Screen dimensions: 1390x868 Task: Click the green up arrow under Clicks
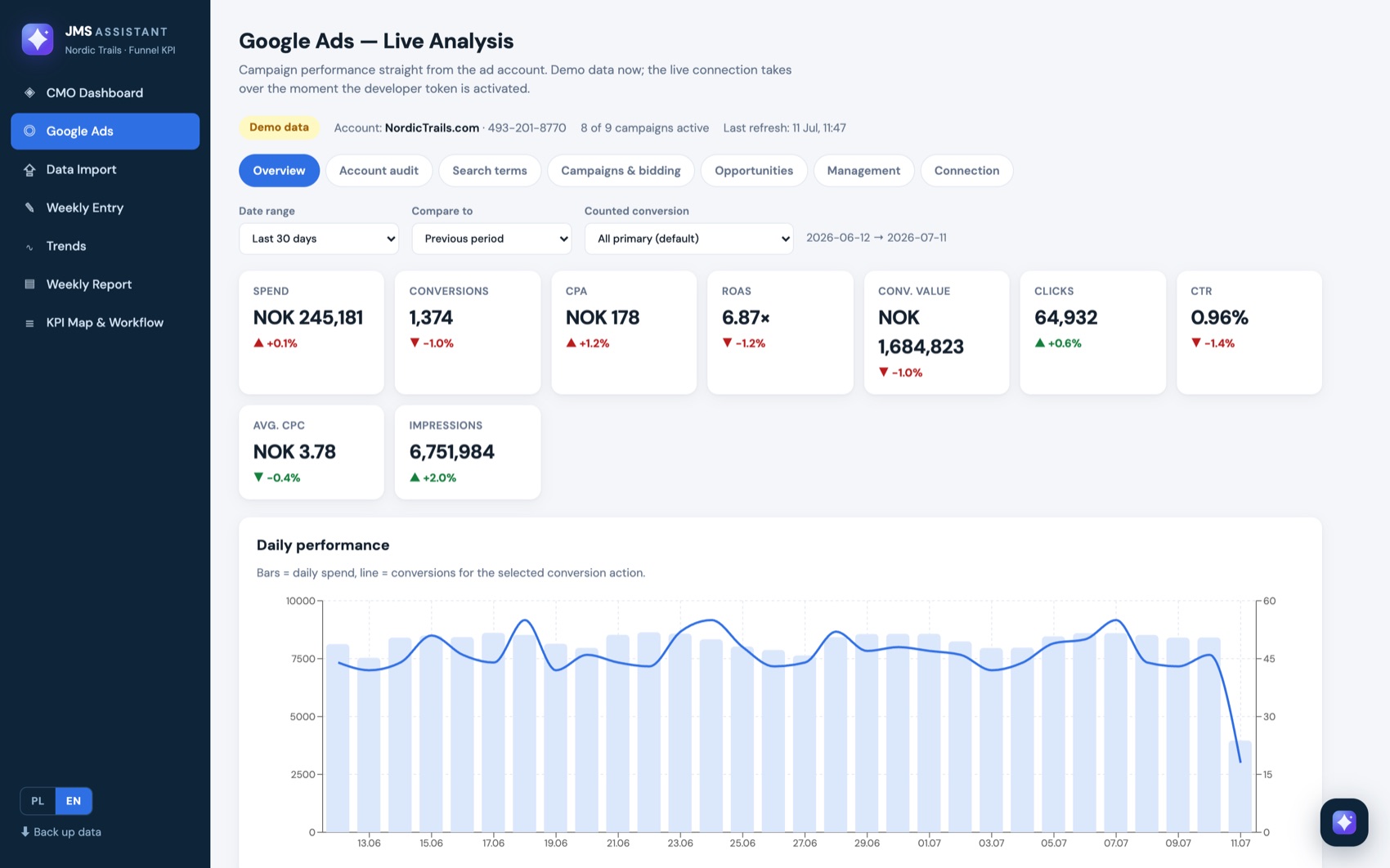[1040, 343]
